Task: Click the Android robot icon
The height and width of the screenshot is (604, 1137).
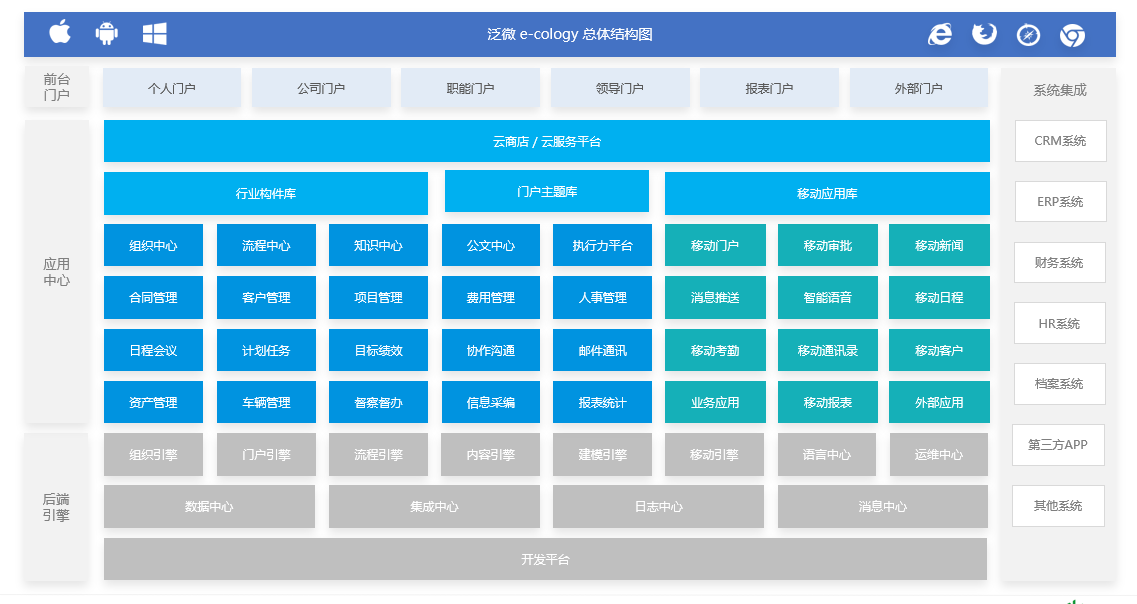Action: coord(107,33)
